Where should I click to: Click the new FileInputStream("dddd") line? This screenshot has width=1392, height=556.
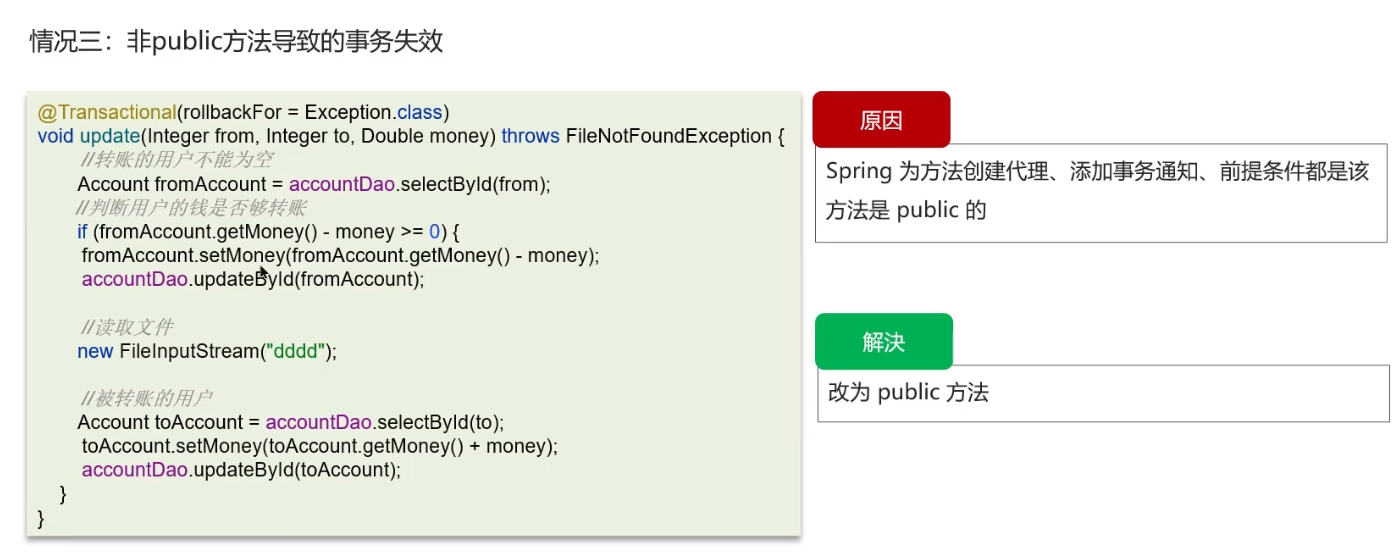click(207, 352)
